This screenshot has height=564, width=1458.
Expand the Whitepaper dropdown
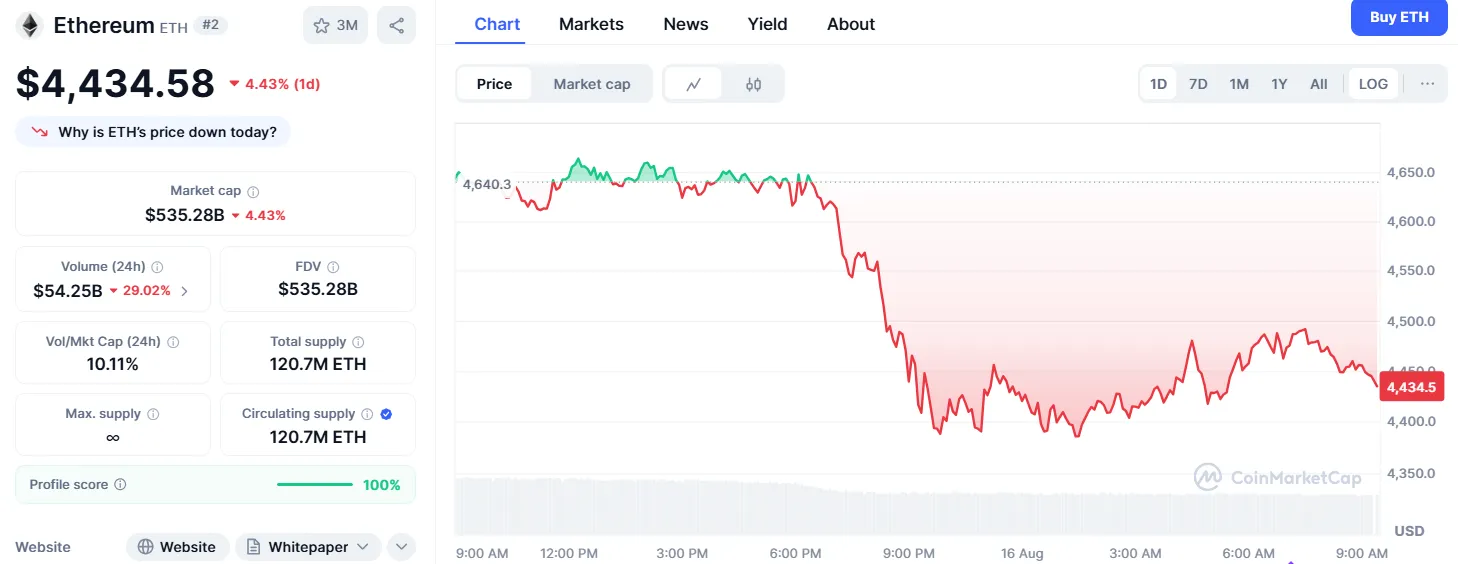308,547
